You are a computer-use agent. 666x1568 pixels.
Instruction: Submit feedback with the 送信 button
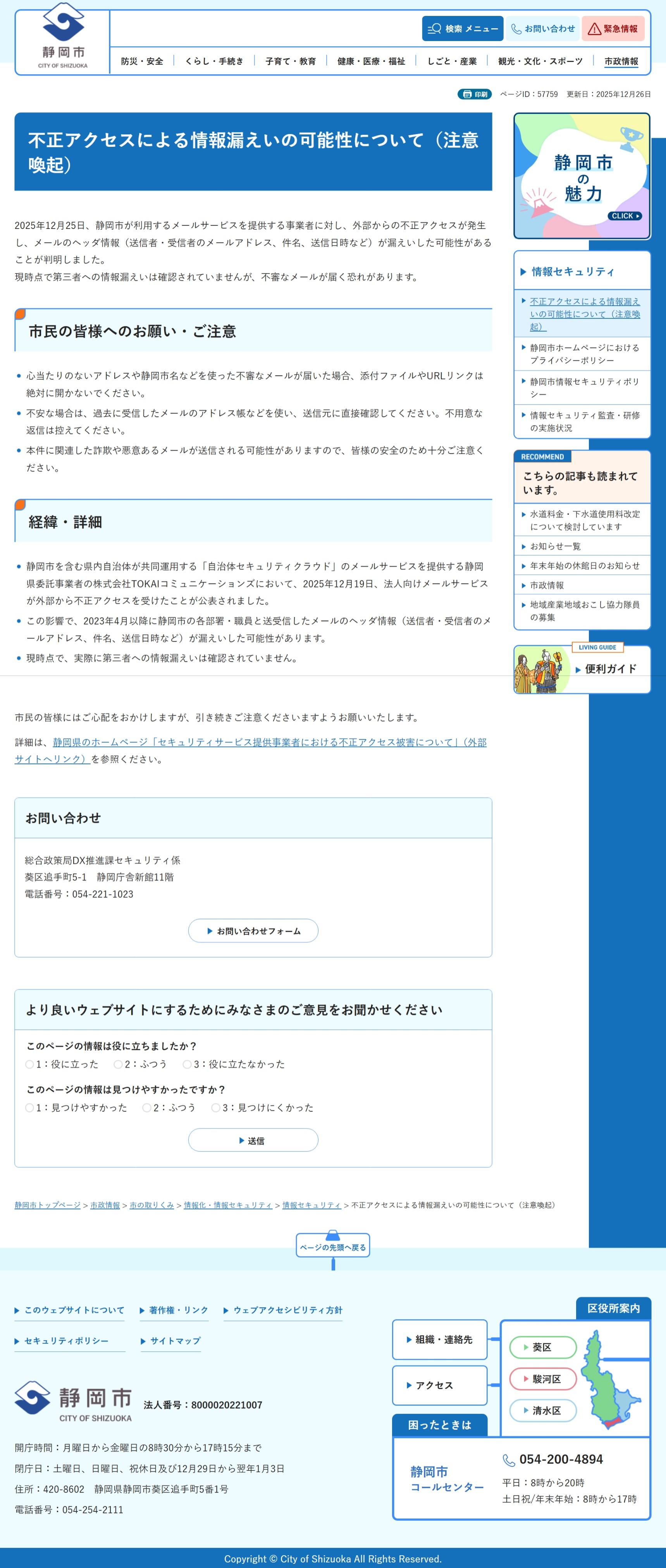(253, 1140)
